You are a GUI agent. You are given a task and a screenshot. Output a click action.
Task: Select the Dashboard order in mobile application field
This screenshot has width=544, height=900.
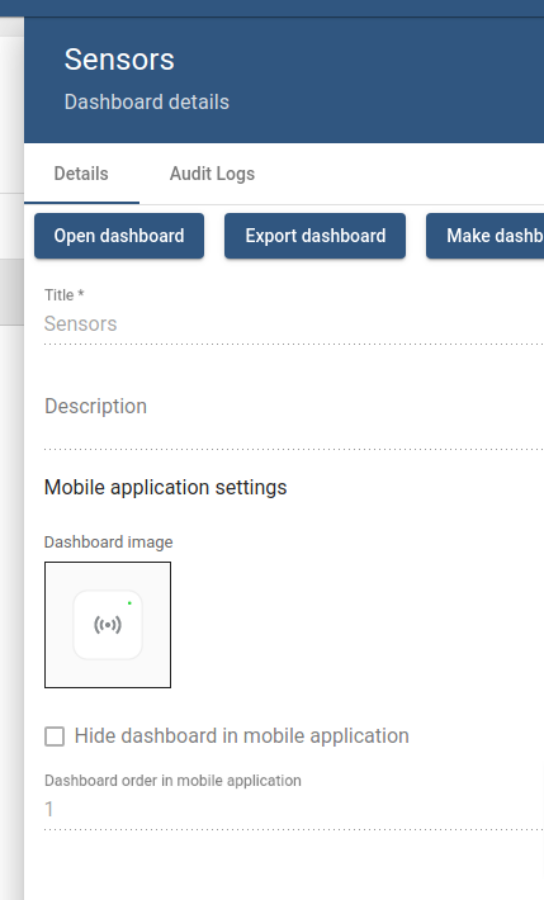tap(294, 809)
